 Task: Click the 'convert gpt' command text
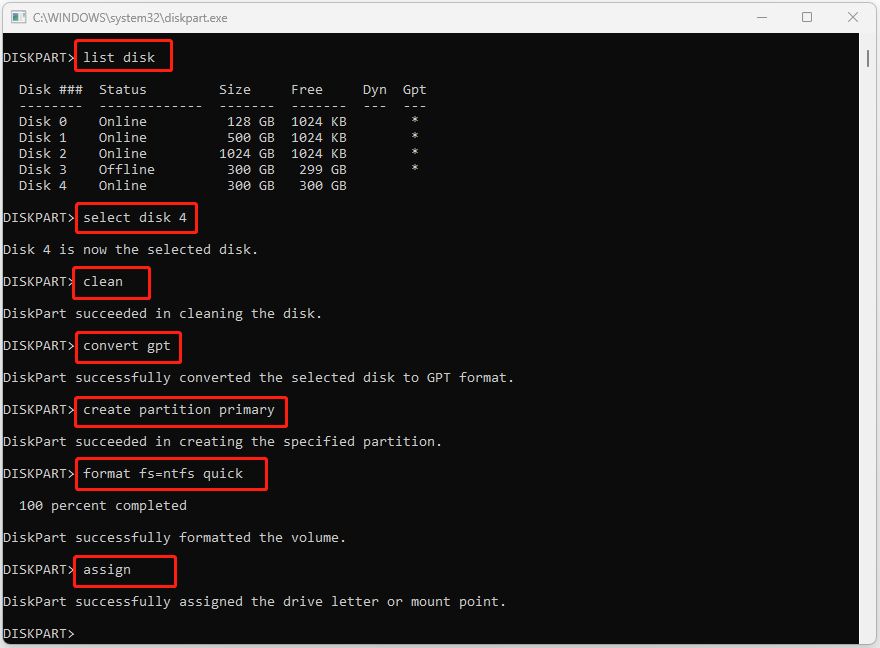[x=127, y=346]
